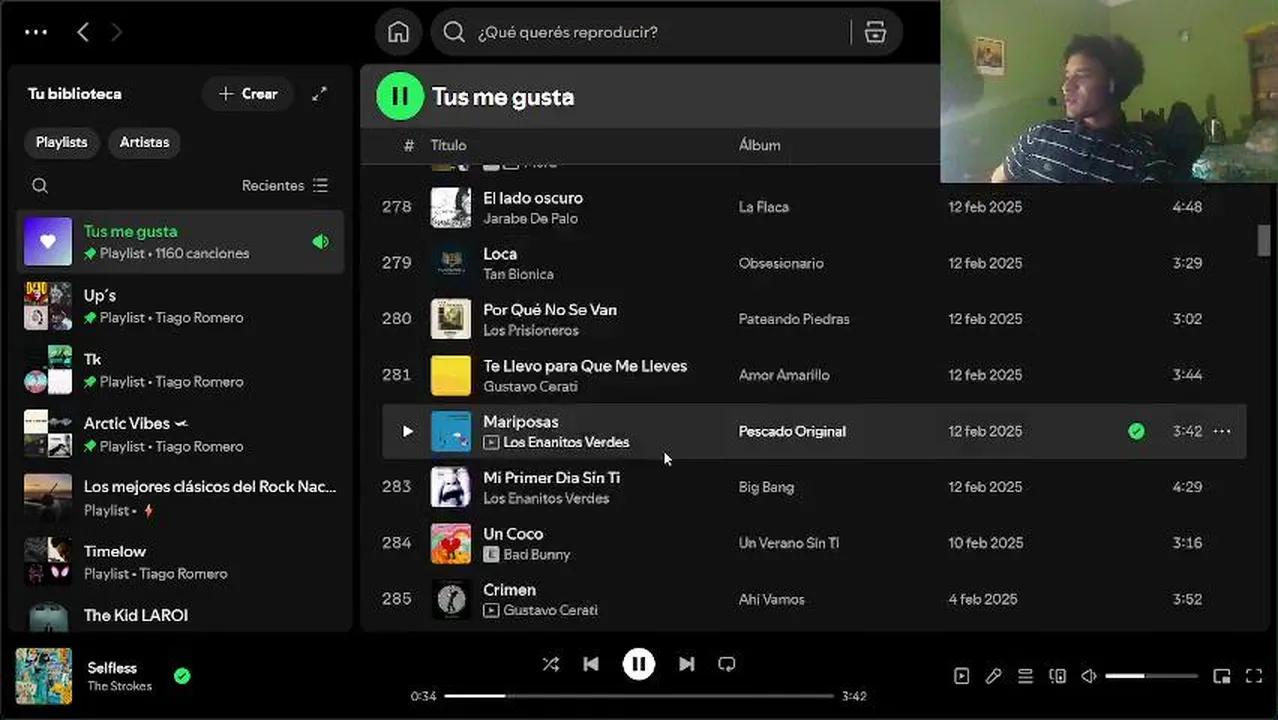Open the mini player icon
Image resolution: width=1278 pixels, height=720 pixels.
1221,676
